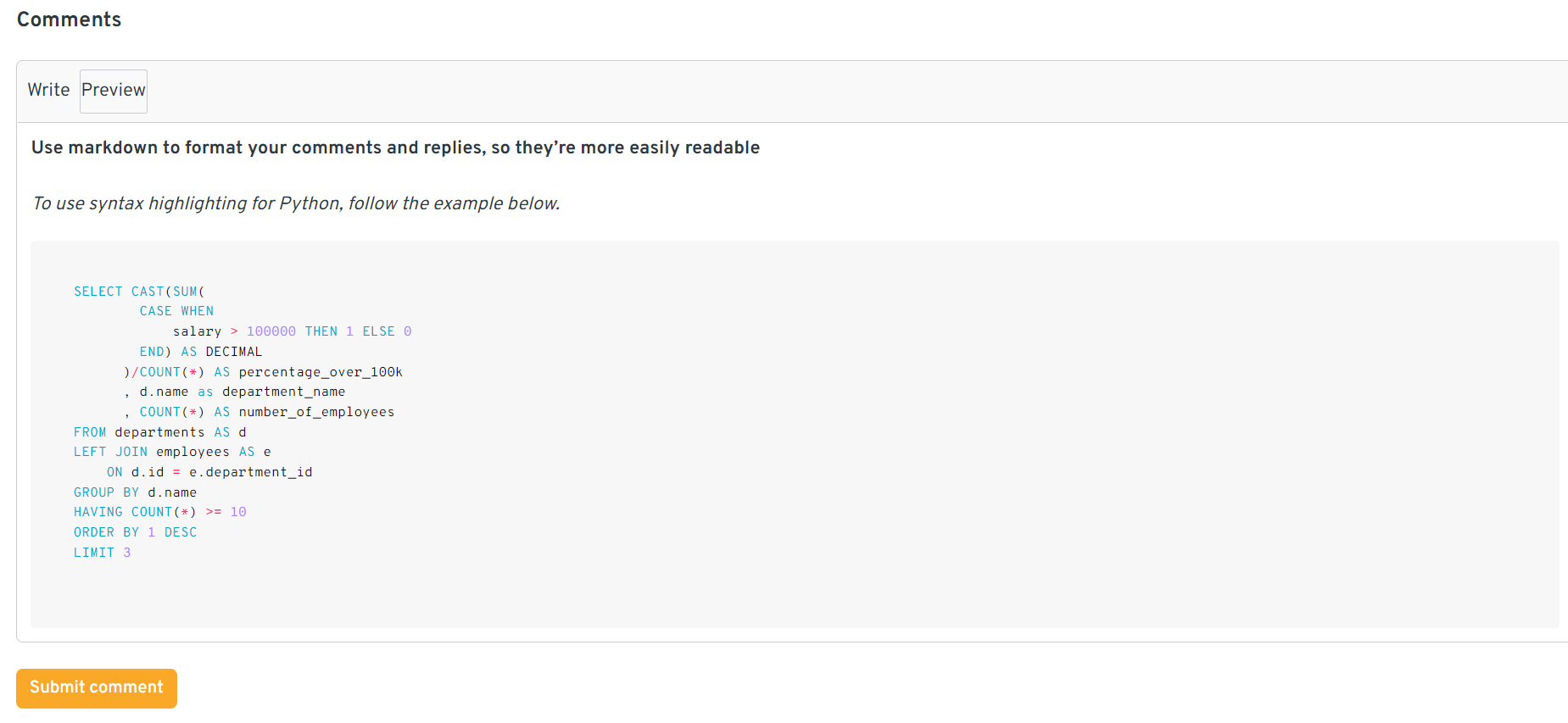This screenshot has height=723, width=1568.
Task: Click the Comments heading
Action: pos(69,19)
